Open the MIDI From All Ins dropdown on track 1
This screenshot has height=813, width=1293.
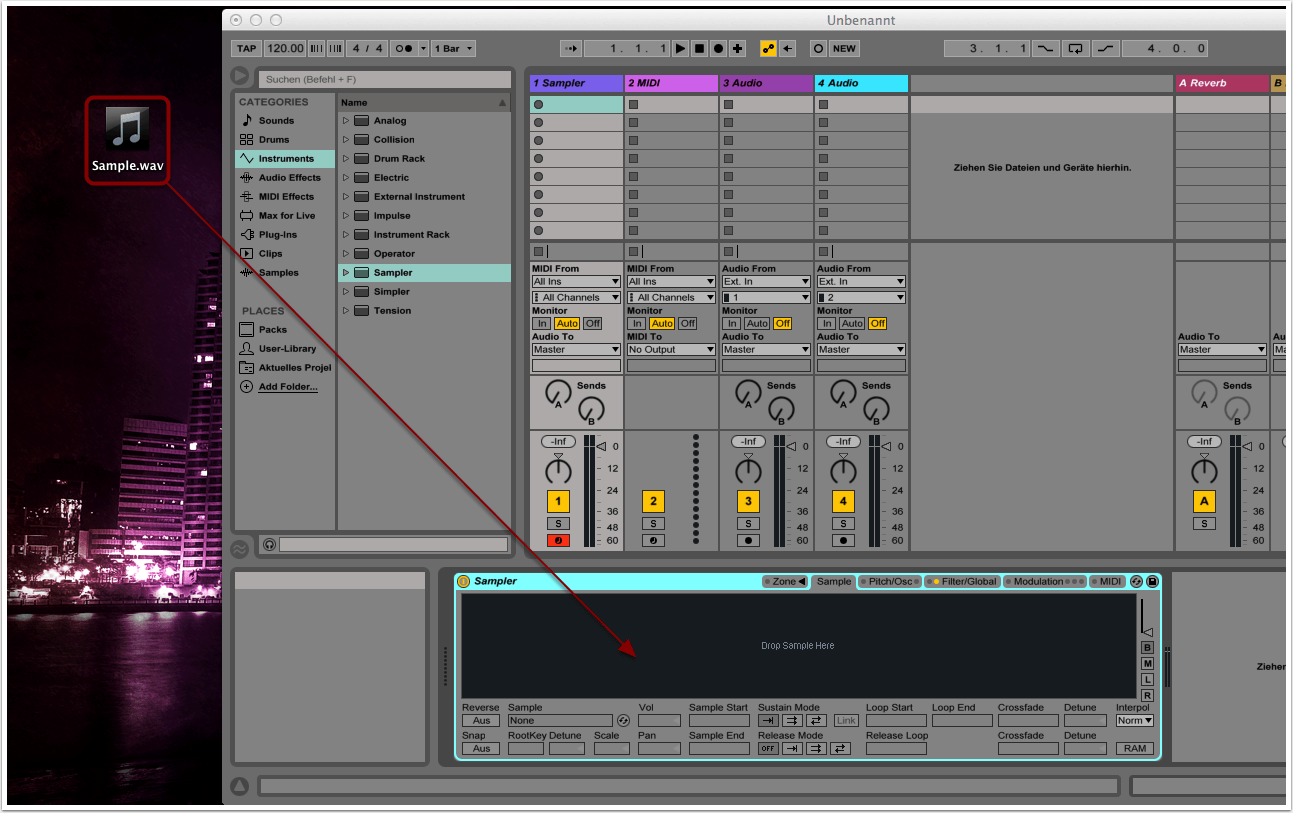(576, 282)
